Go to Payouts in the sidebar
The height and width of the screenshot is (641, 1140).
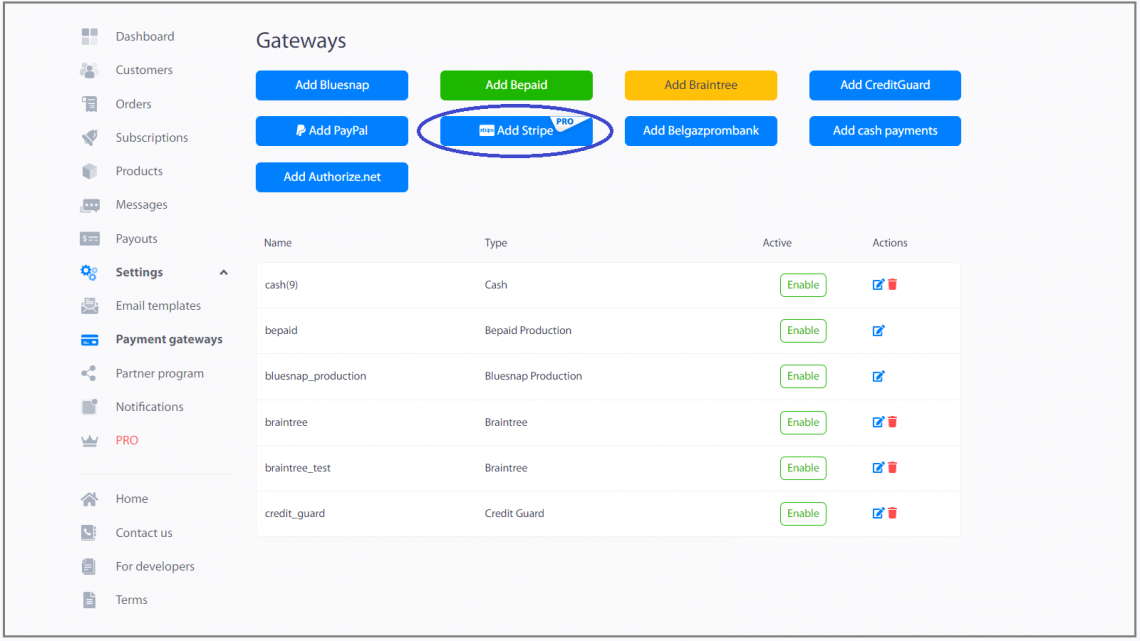tap(136, 238)
